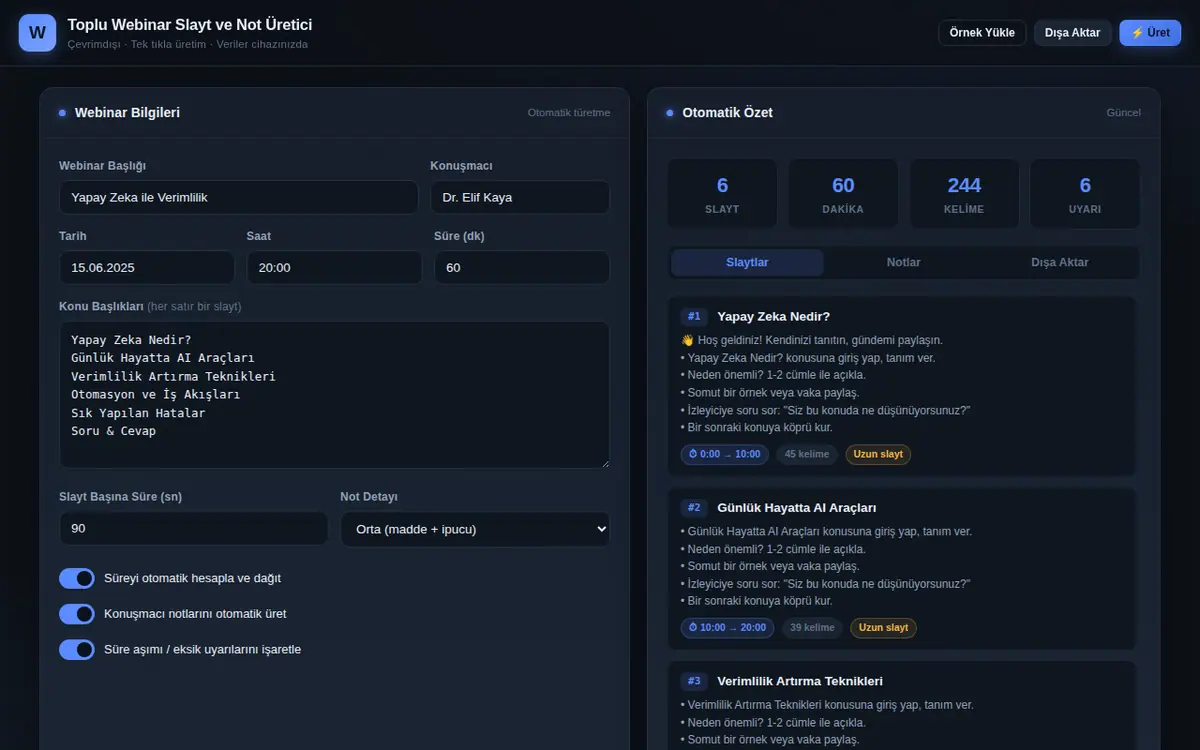Click the 0:00 → 10:00 time chip

point(725,454)
